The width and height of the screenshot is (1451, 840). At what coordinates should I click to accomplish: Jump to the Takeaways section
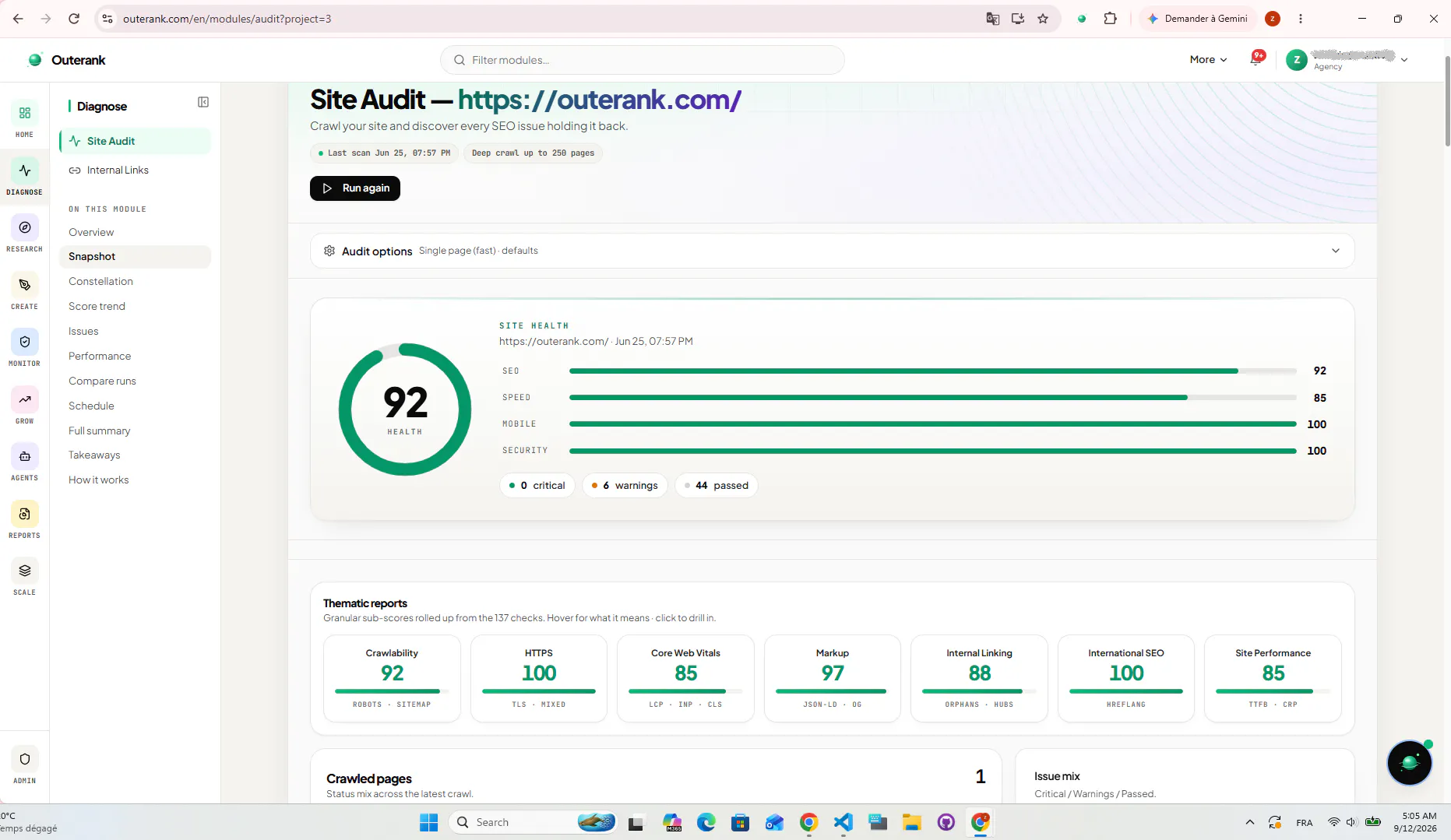(x=94, y=455)
